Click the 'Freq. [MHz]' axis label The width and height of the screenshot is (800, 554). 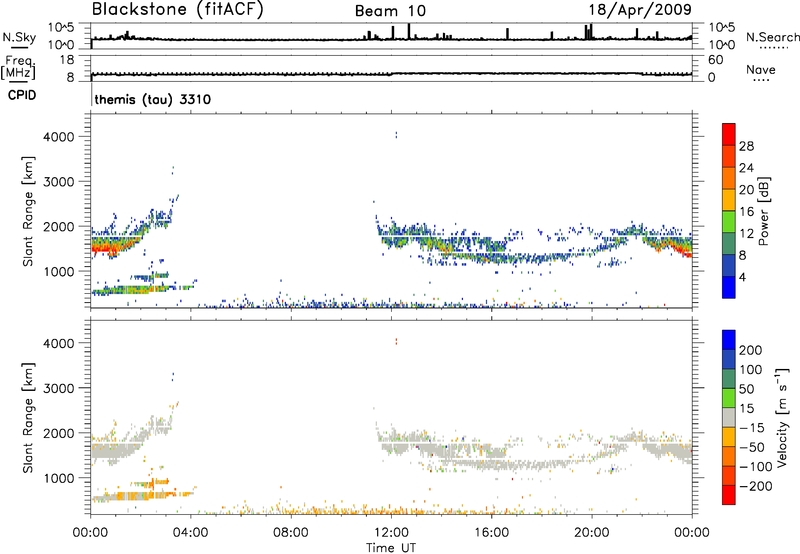18,68
